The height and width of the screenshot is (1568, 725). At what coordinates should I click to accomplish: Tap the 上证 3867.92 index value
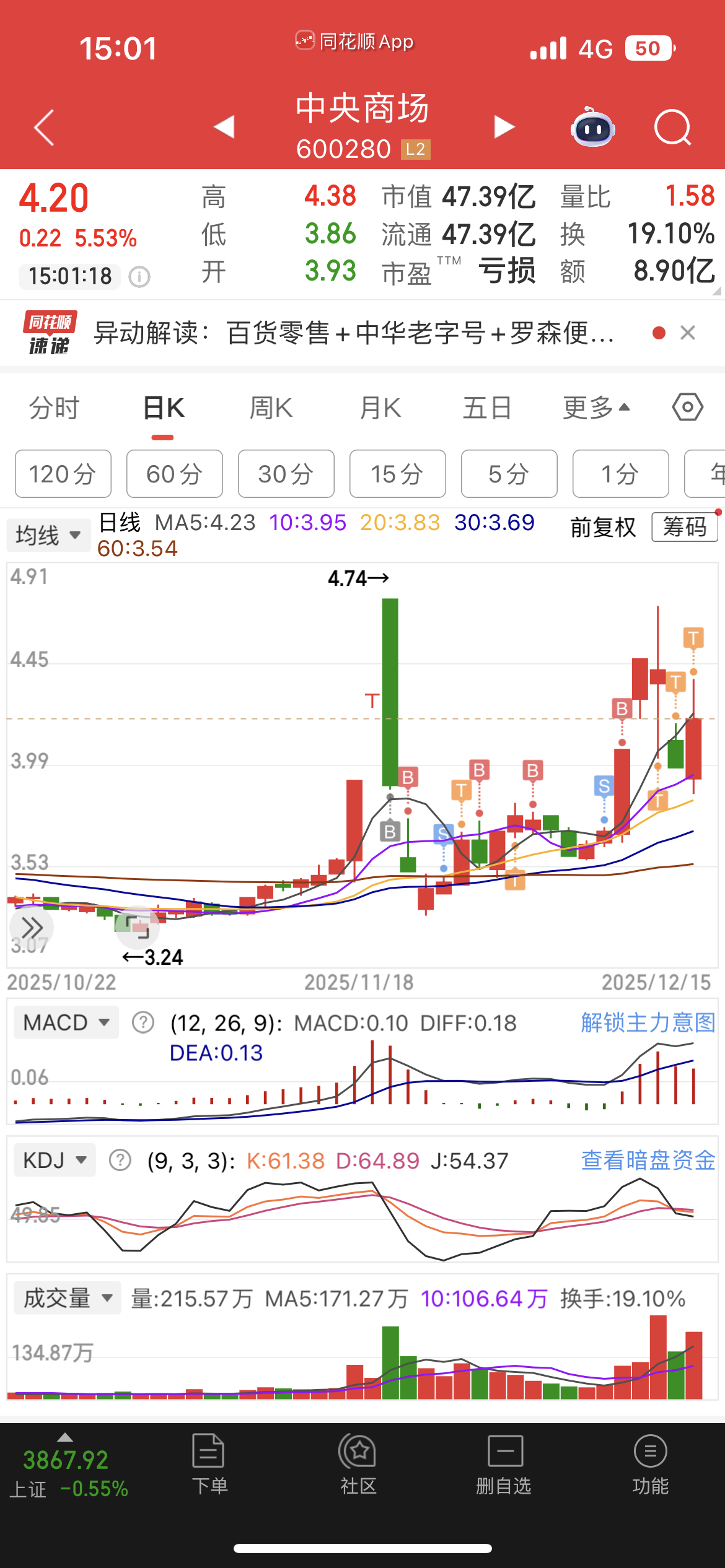[66, 1460]
